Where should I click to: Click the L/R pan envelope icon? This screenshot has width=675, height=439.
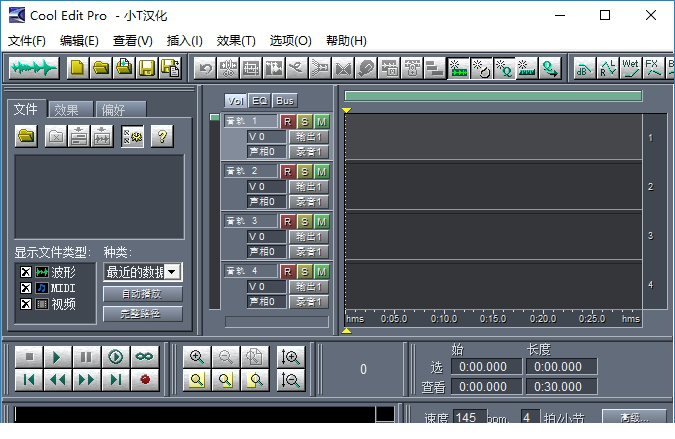click(607, 68)
